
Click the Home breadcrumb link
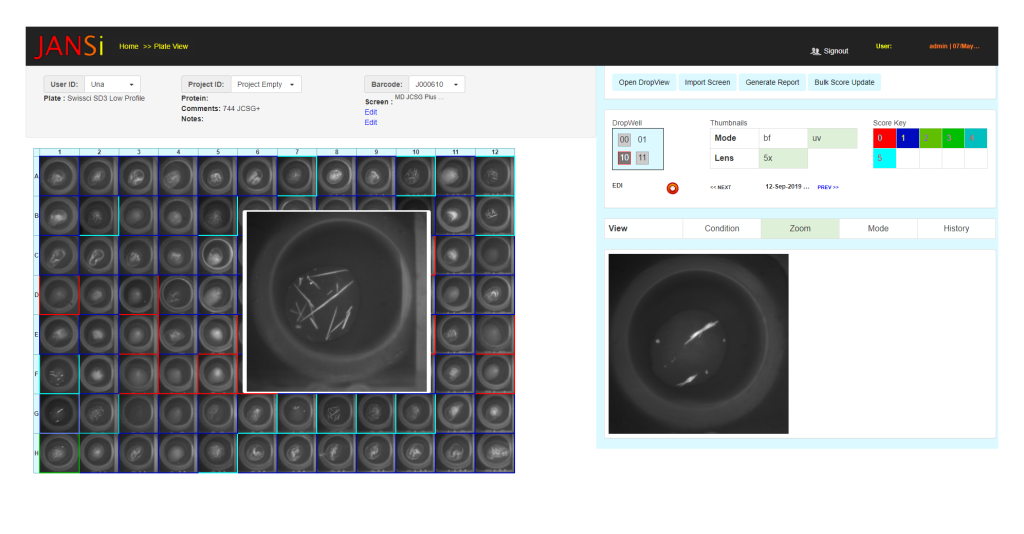[128, 46]
